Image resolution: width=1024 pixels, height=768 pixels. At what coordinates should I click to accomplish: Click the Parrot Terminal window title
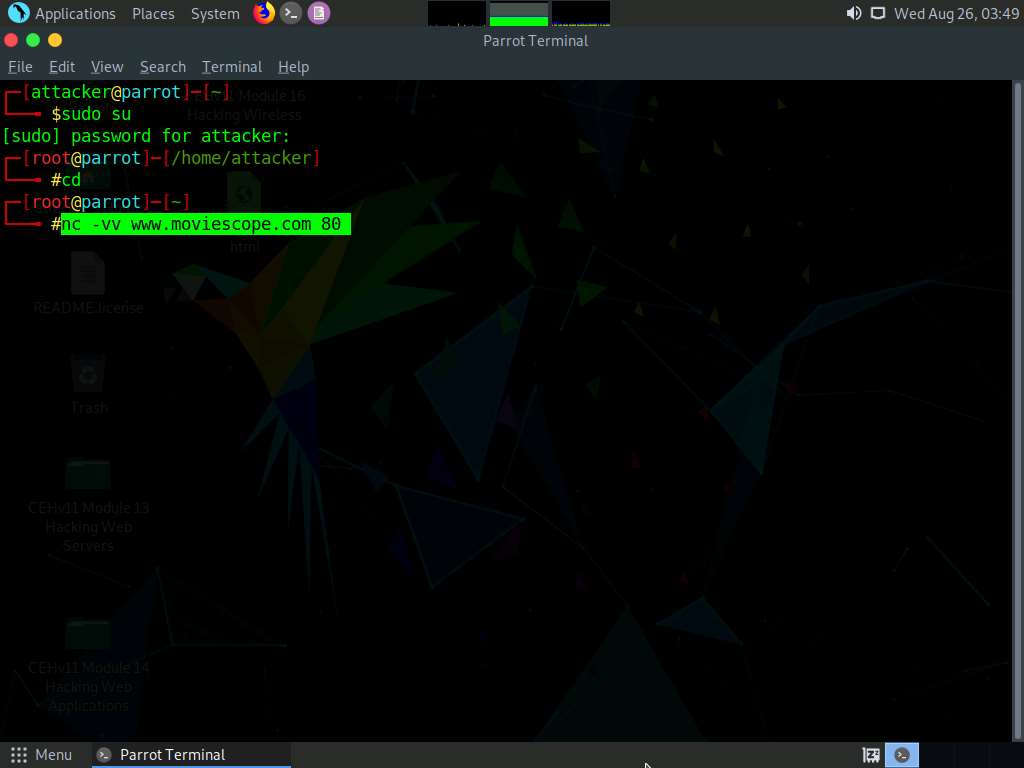[536, 40]
